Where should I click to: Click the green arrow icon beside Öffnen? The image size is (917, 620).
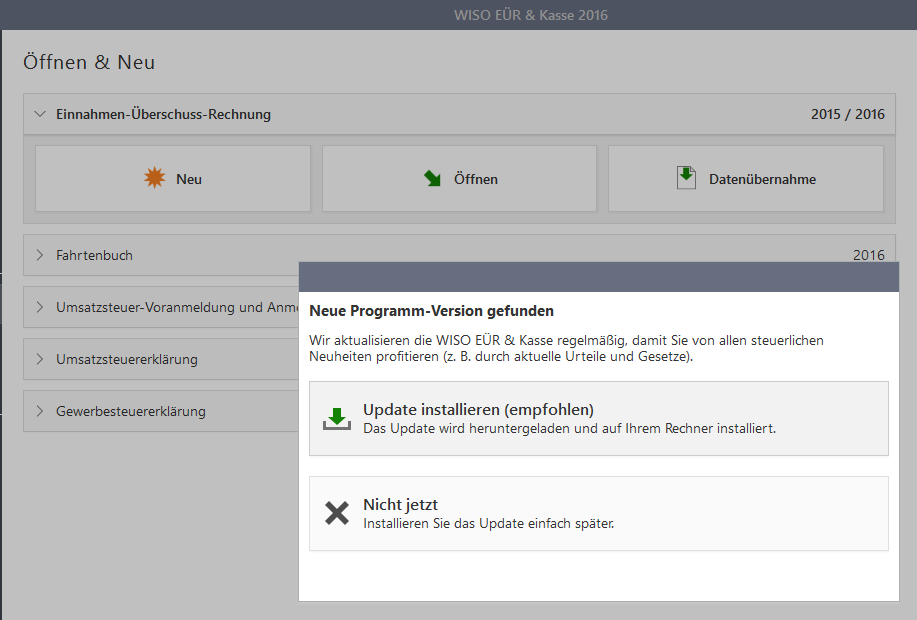pos(432,179)
